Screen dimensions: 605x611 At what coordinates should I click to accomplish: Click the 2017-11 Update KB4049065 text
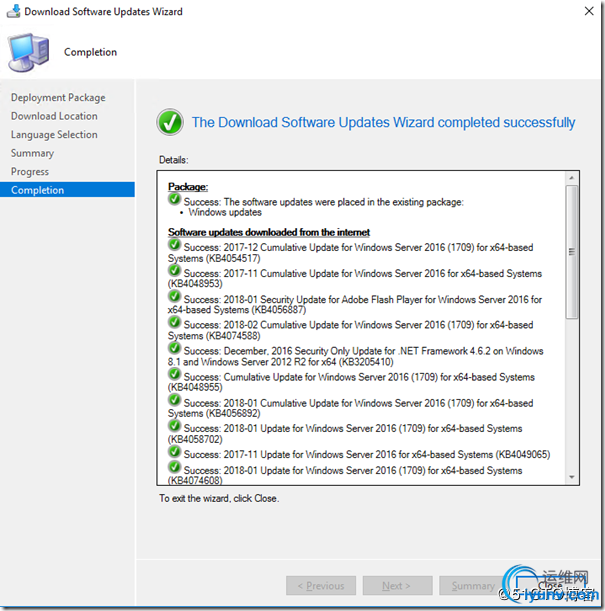367,455
